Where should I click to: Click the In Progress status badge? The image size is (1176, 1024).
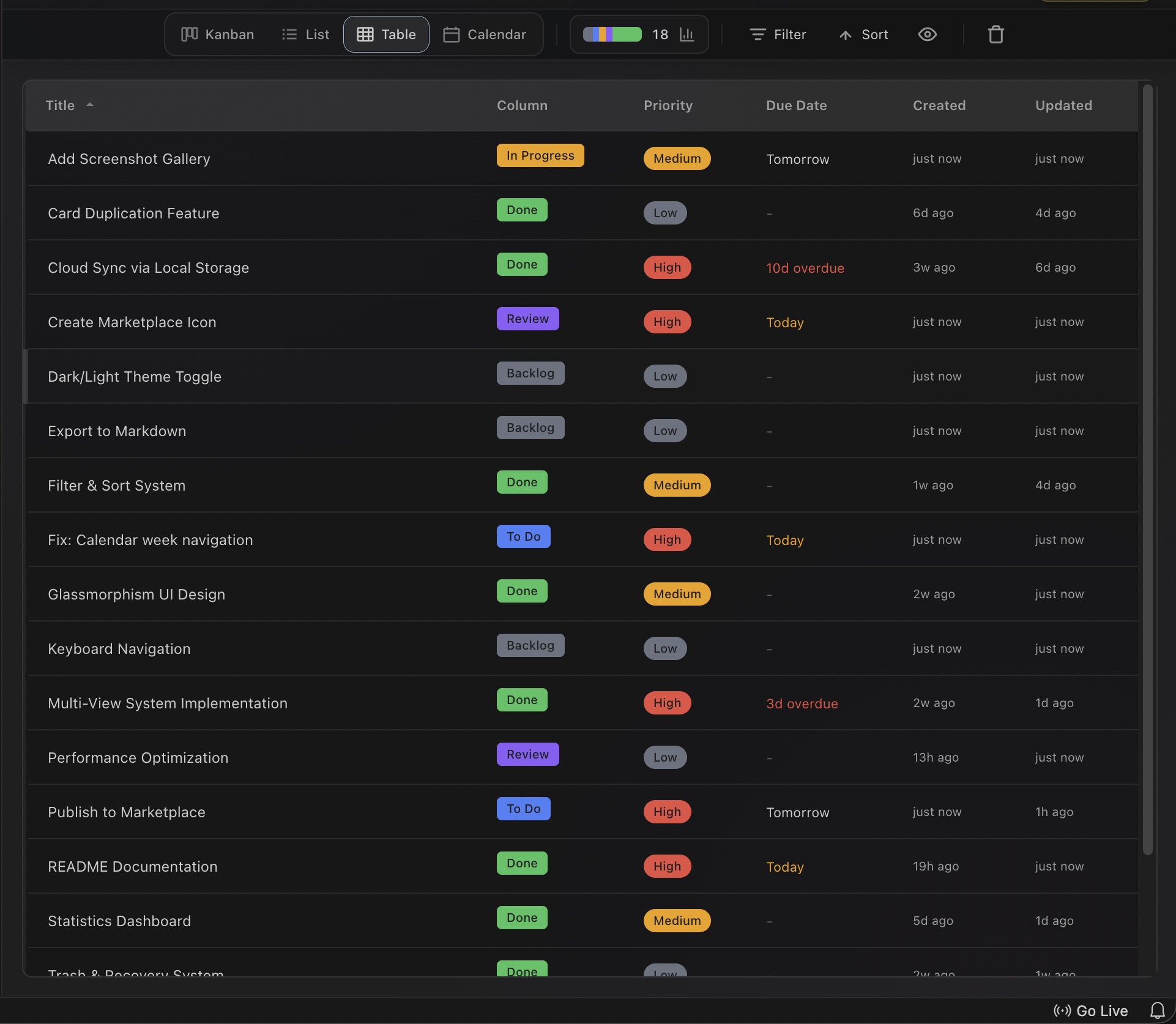540,155
